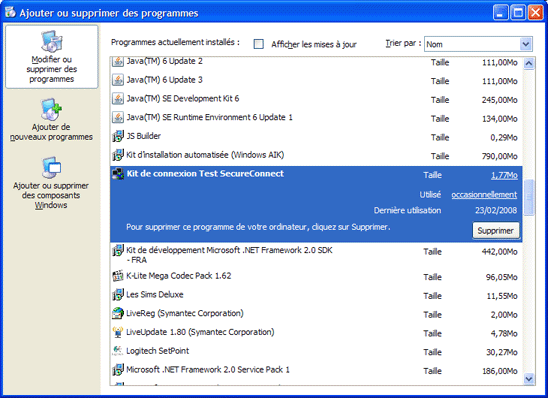Select Logitech SetPoint entry

(x=158, y=351)
